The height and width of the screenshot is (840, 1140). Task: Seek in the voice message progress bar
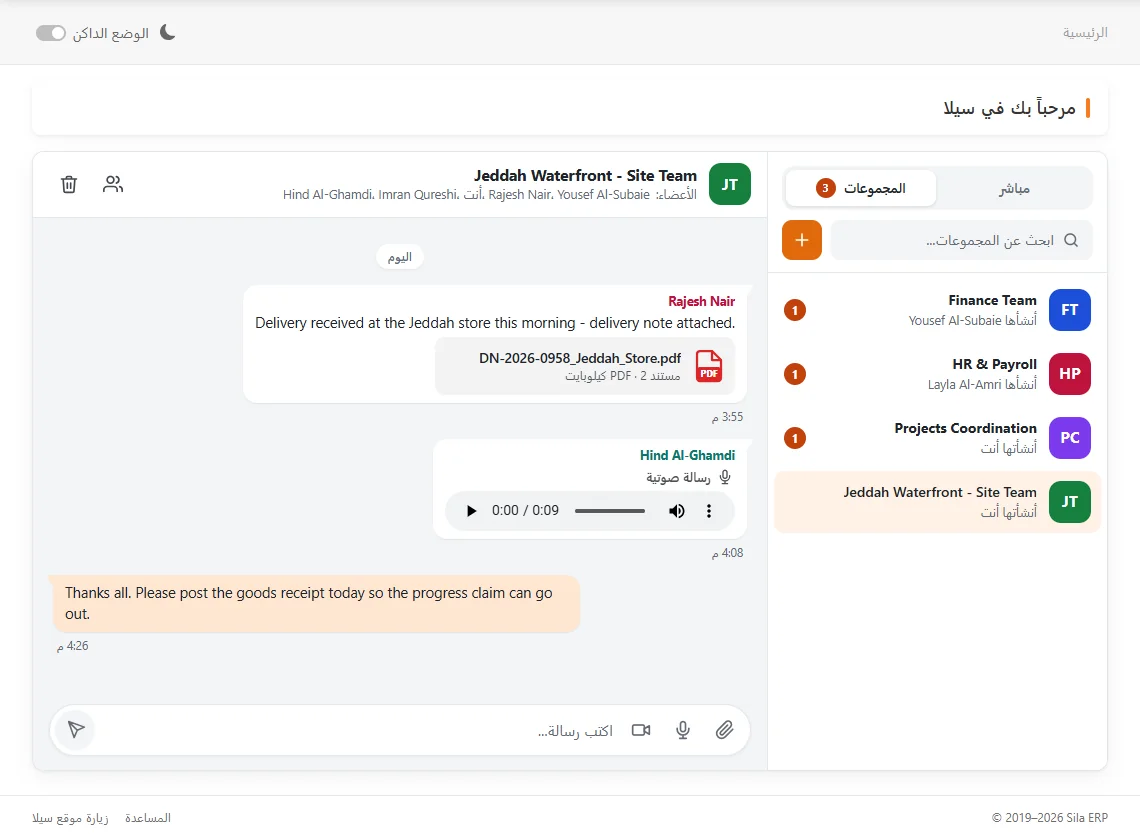tap(610, 511)
